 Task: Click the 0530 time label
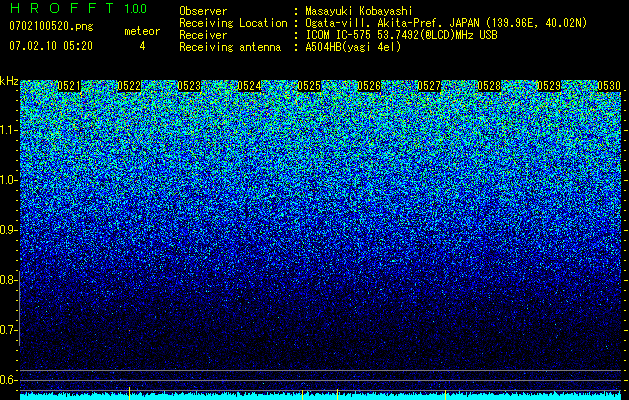point(609,86)
